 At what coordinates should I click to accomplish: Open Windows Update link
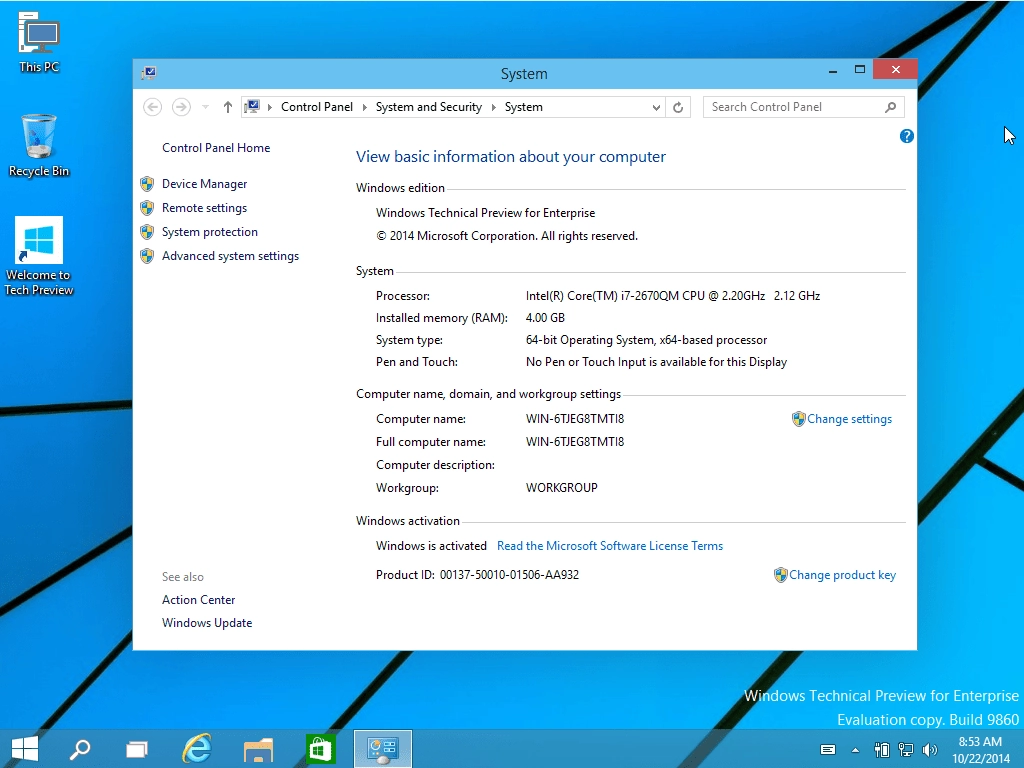[207, 623]
